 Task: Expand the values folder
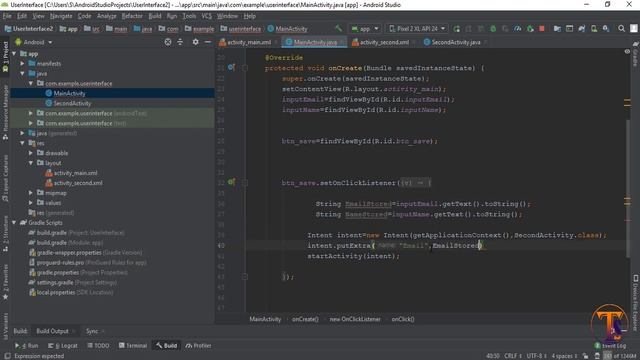(x=31, y=202)
